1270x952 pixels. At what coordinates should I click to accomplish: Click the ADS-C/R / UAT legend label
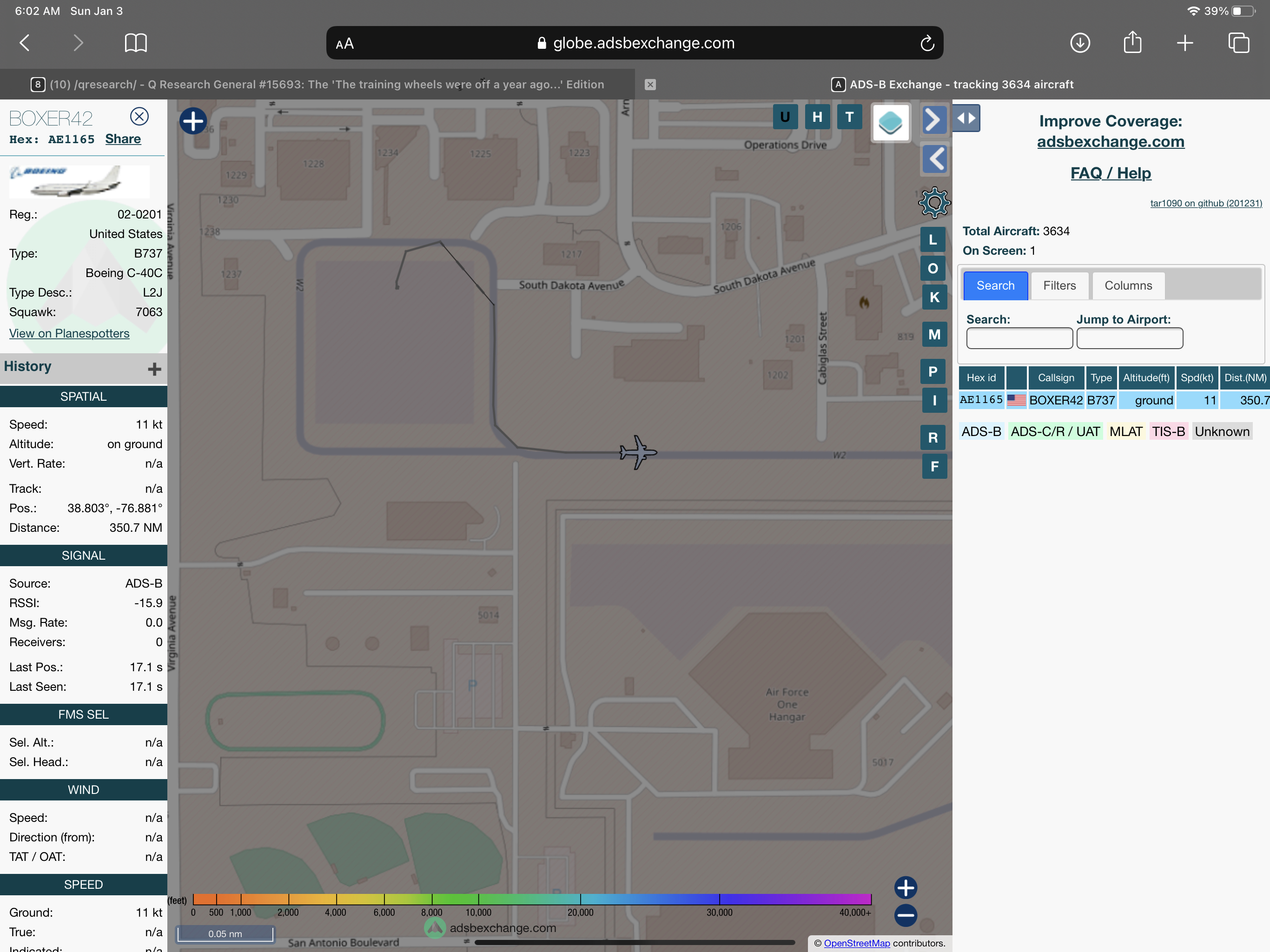pos(1055,431)
